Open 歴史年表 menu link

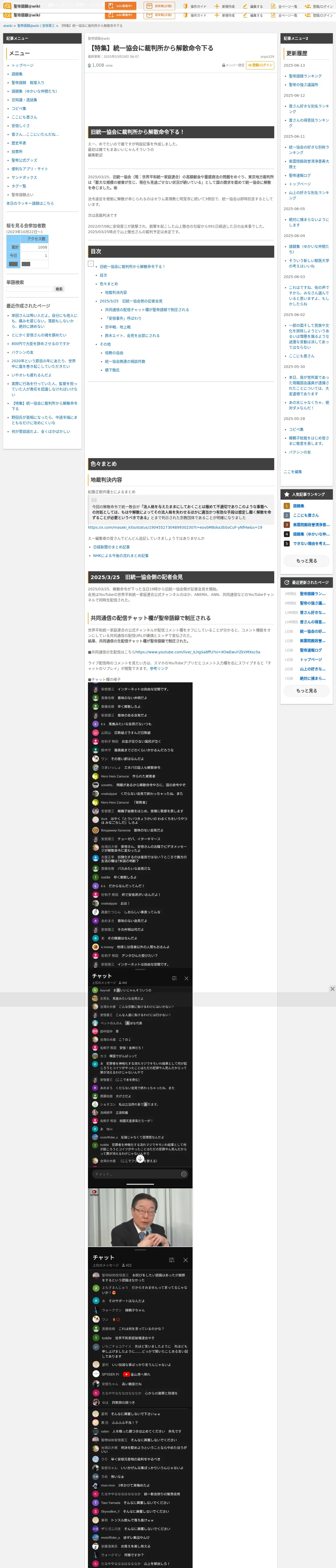pos(19,143)
